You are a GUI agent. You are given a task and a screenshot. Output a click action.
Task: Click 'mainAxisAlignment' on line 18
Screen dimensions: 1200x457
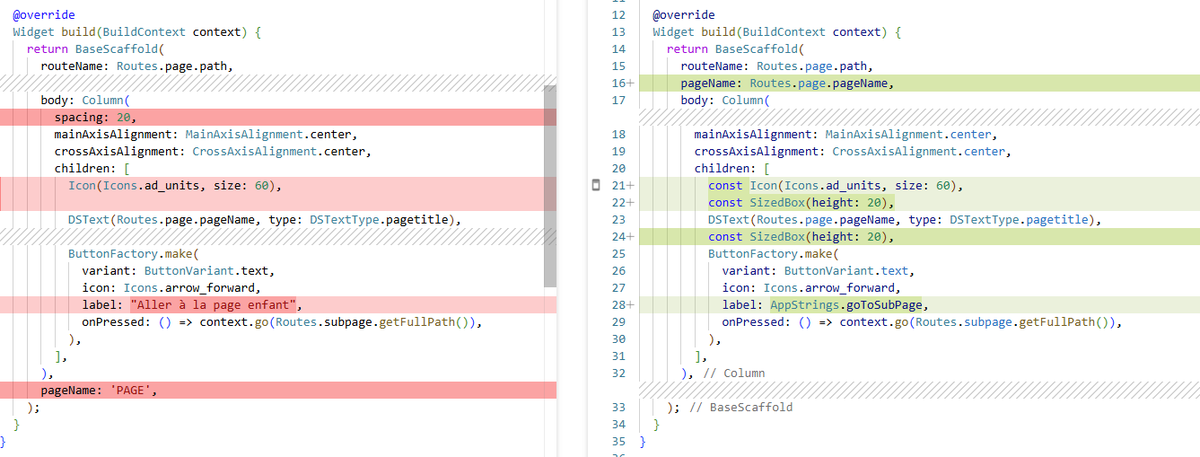point(756,134)
